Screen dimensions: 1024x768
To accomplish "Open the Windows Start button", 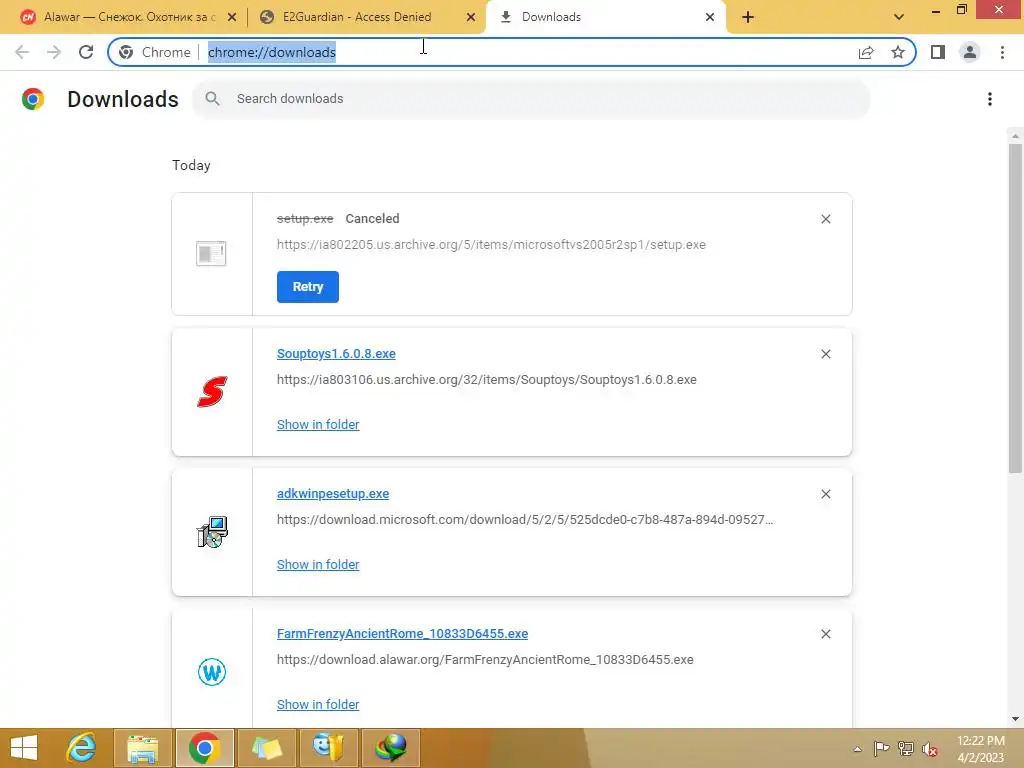I will pos(24,748).
